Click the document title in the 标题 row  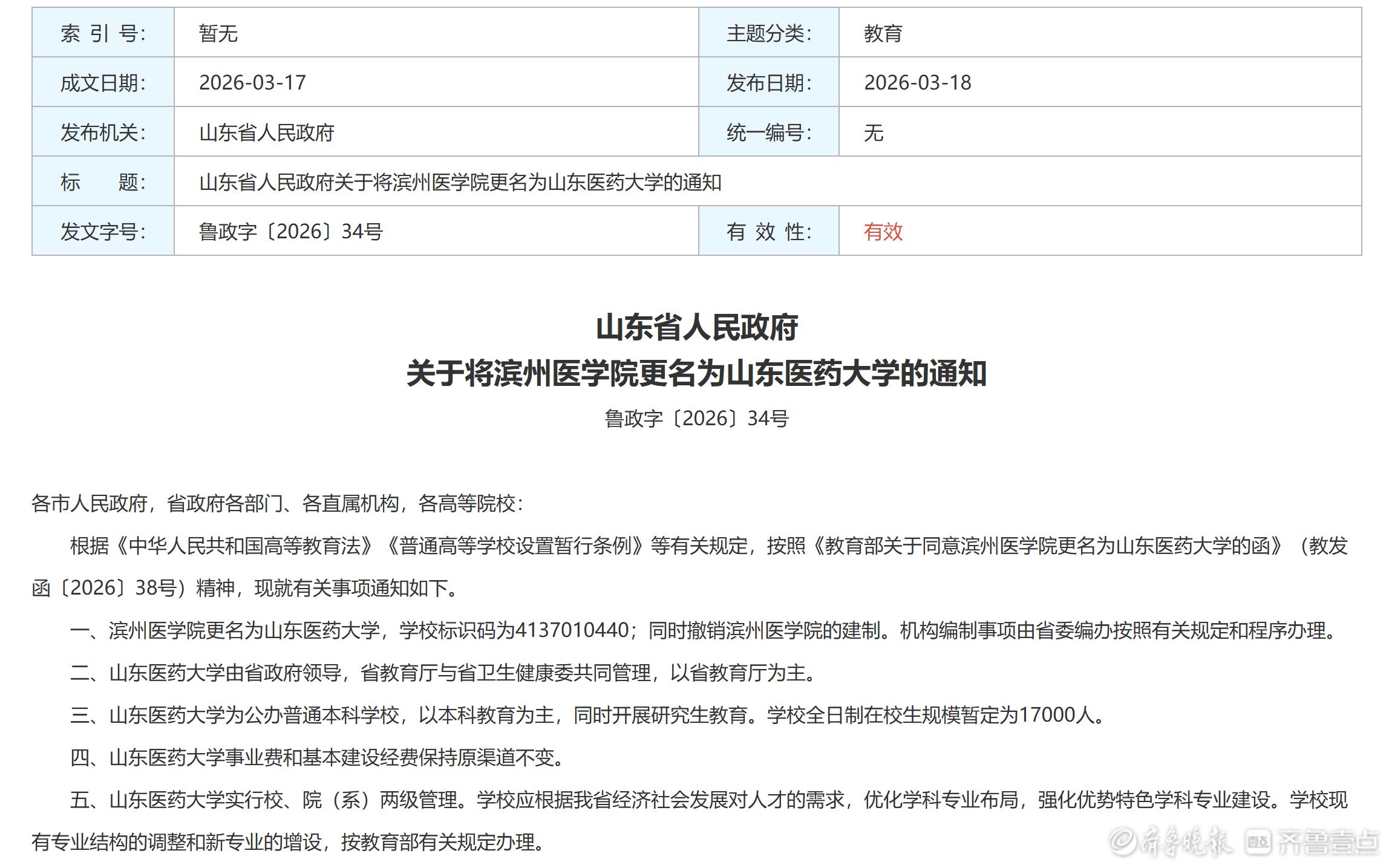pos(460,182)
